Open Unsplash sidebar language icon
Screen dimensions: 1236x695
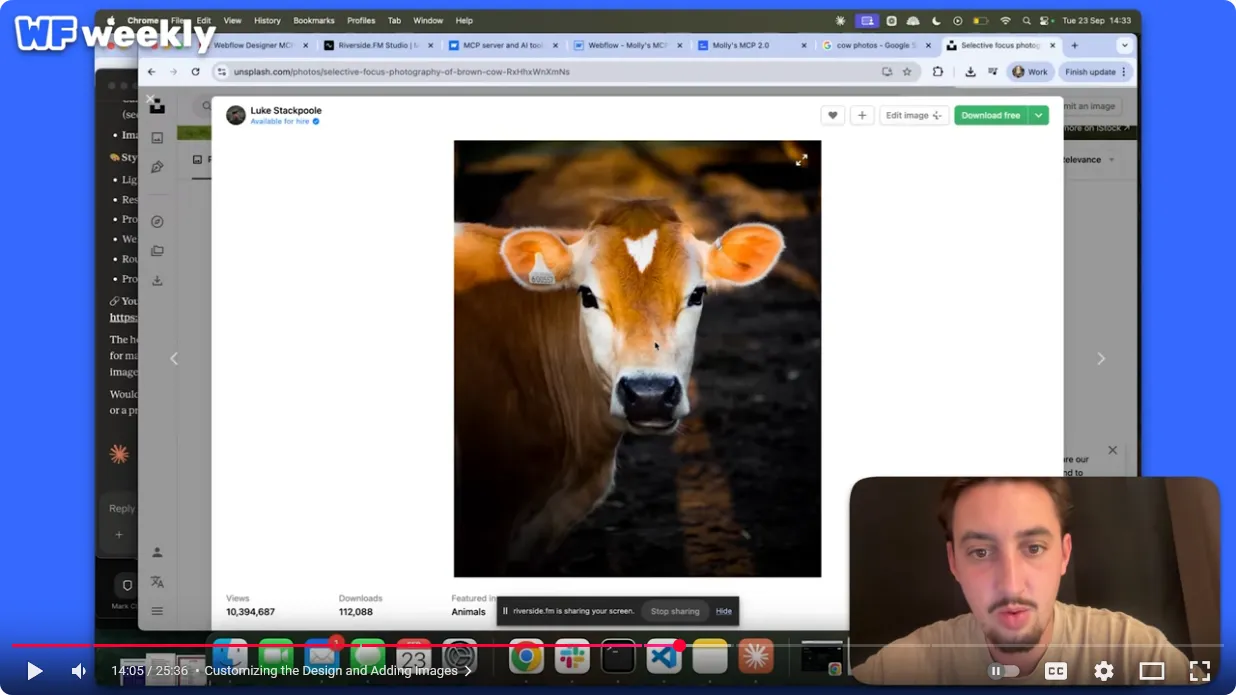point(157,582)
